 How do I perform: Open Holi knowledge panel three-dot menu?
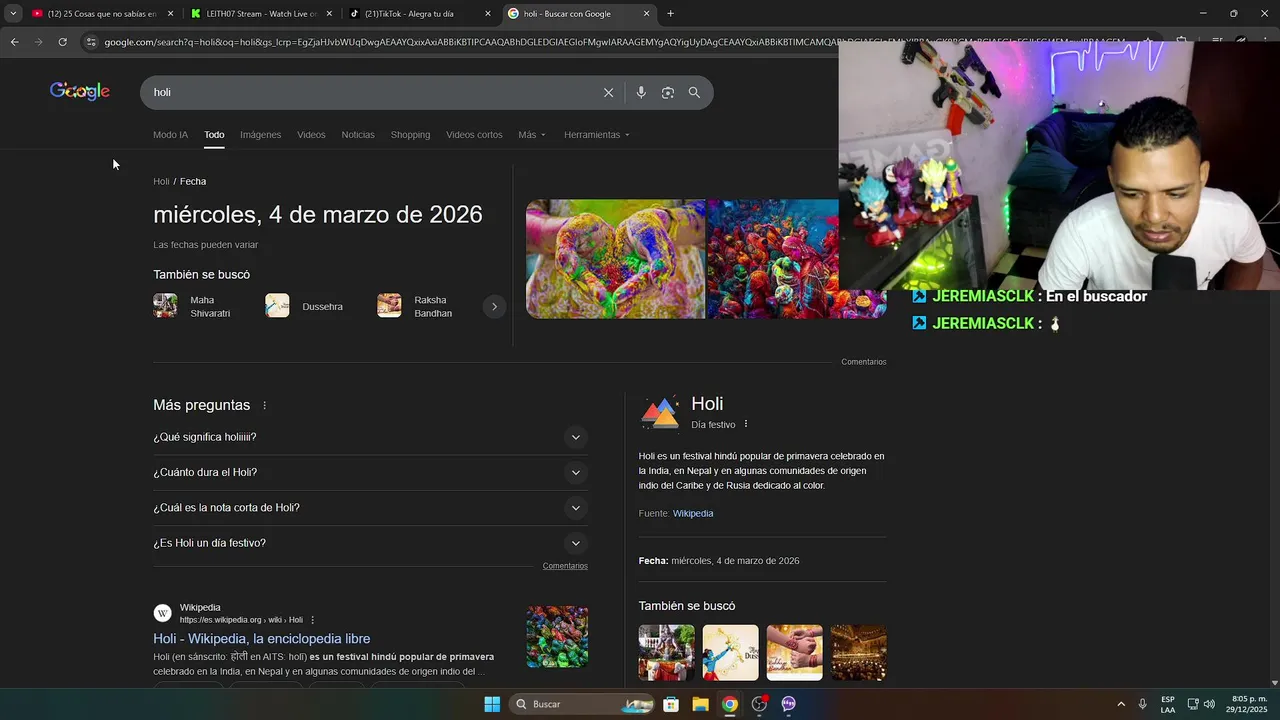pyautogui.click(x=746, y=424)
